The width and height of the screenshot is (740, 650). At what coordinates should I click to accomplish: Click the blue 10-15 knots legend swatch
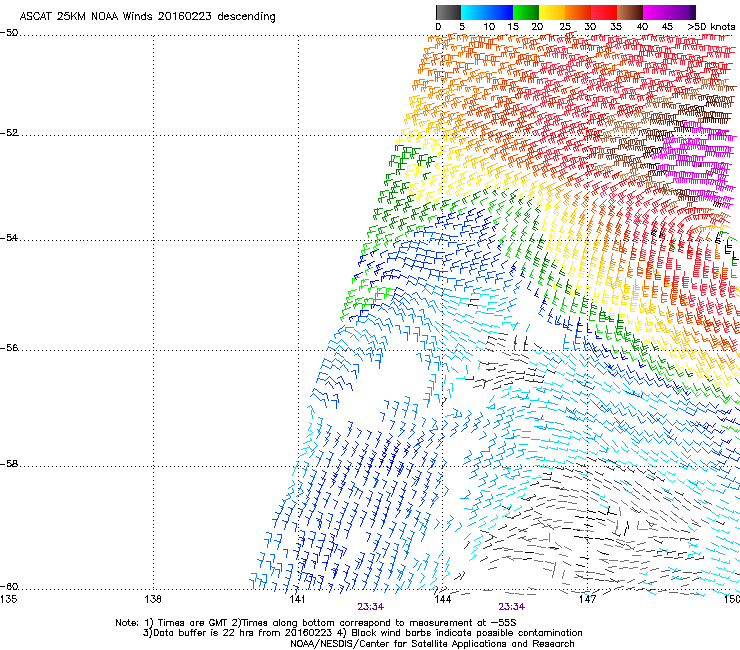click(x=500, y=12)
